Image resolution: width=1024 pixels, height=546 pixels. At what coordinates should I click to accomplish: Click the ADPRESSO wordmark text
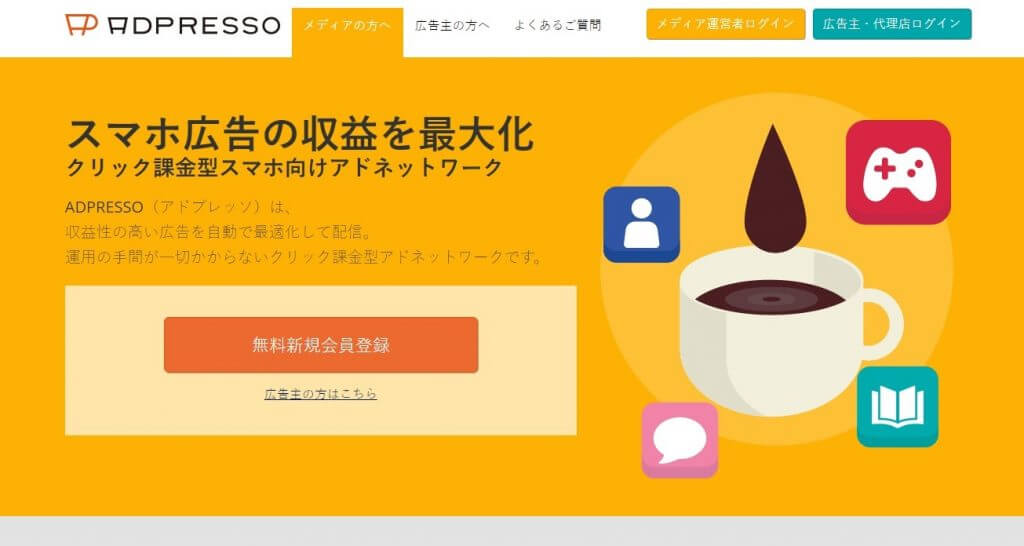click(x=194, y=25)
